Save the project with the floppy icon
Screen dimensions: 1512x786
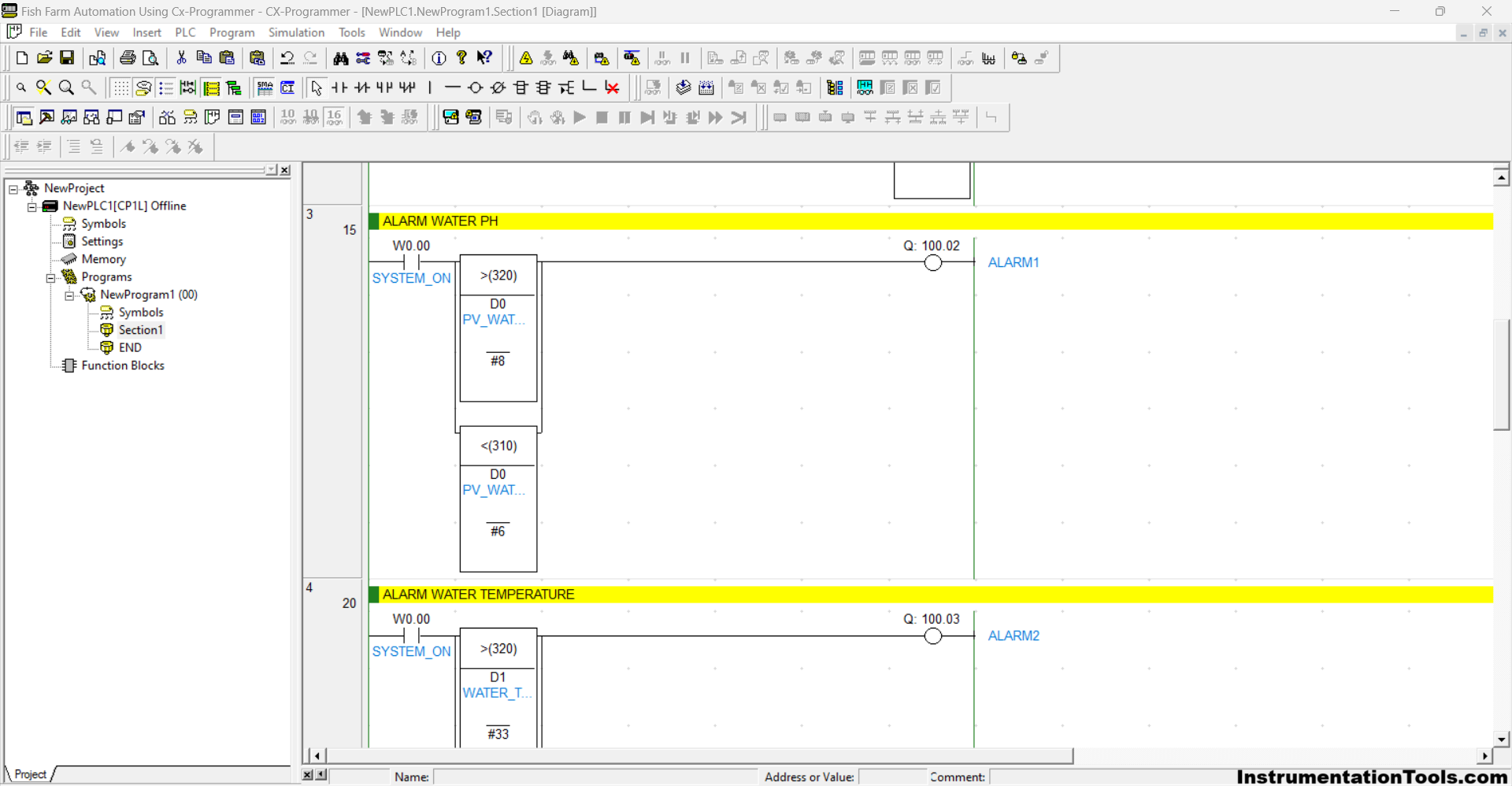(68, 58)
